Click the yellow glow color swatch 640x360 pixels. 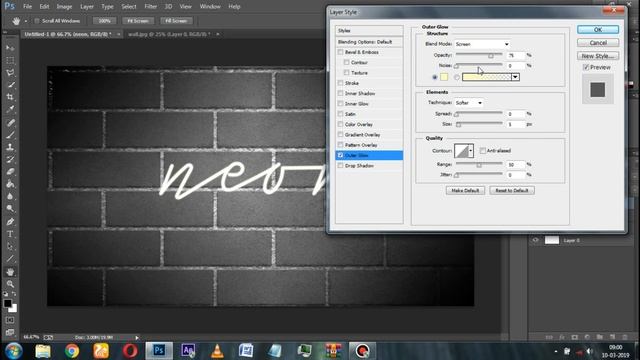(444, 77)
